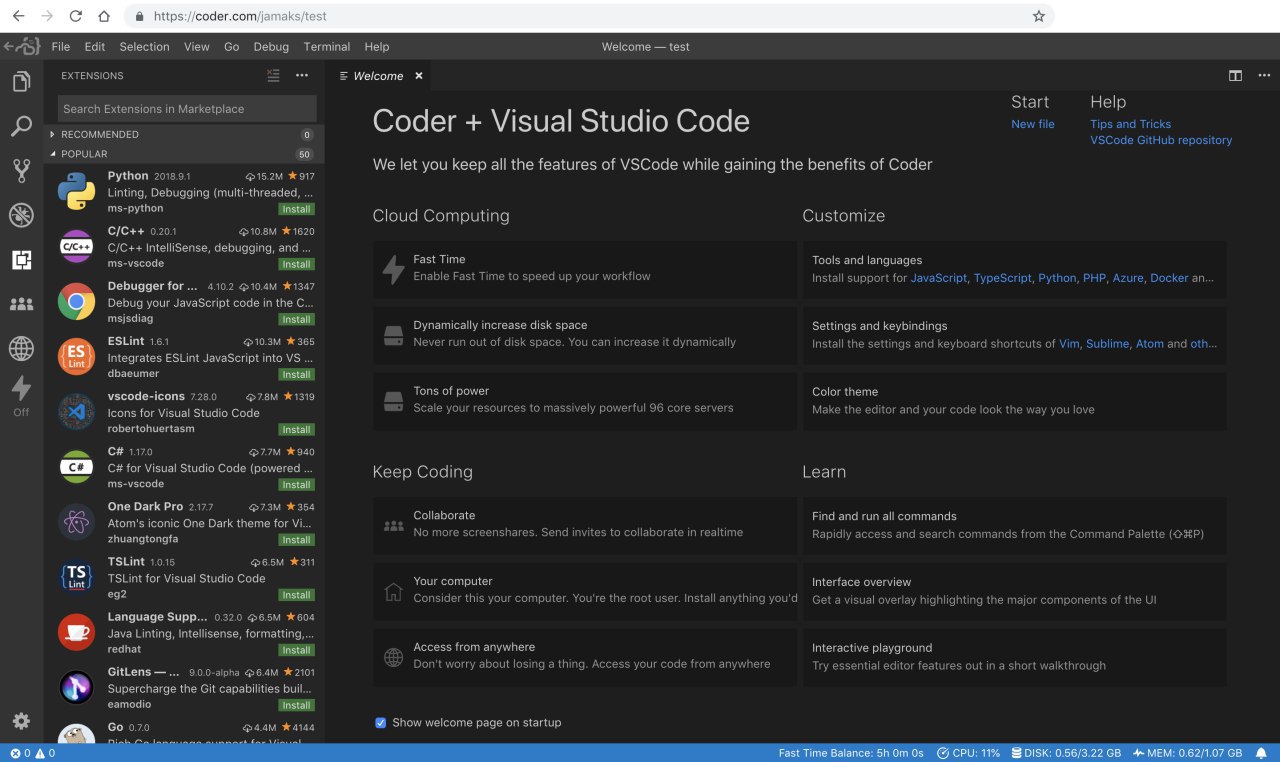Open the settings gear in activity bar
The height and width of the screenshot is (762, 1280).
point(21,721)
